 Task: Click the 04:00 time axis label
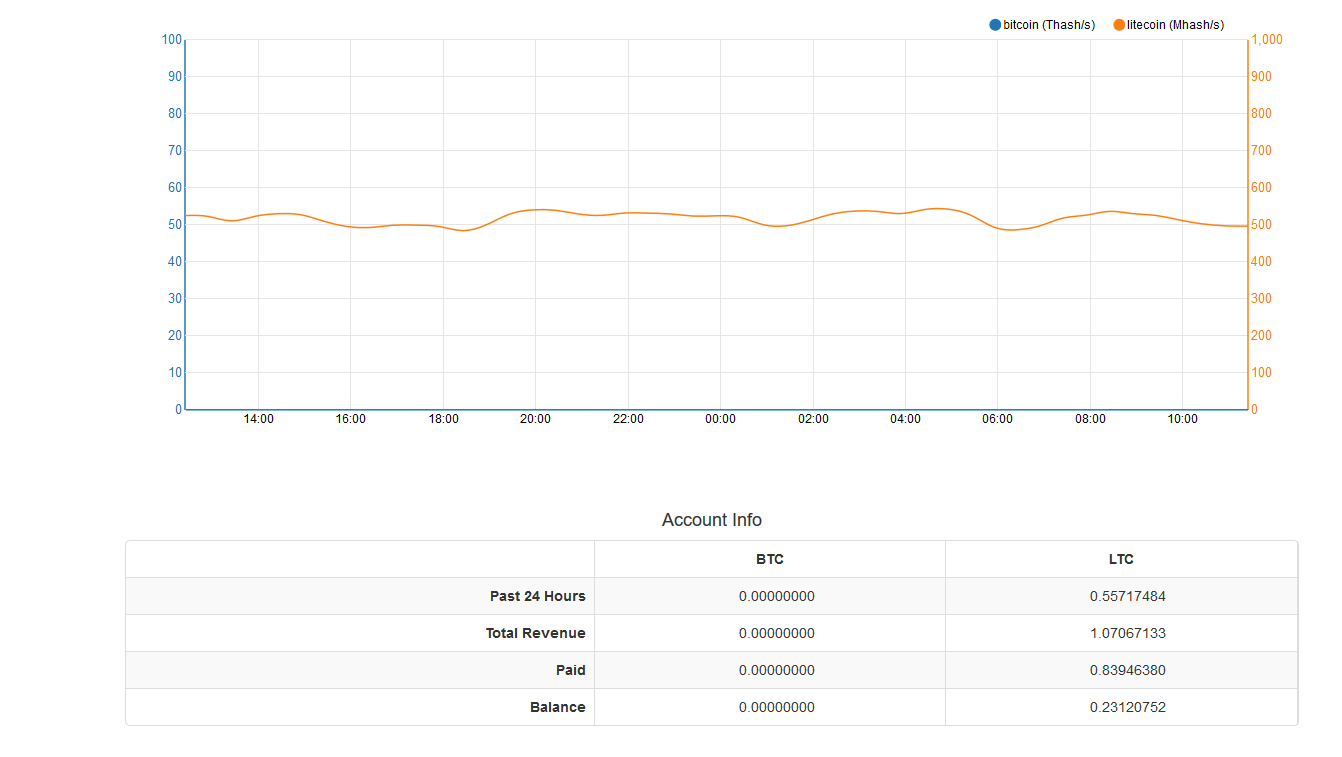point(905,419)
